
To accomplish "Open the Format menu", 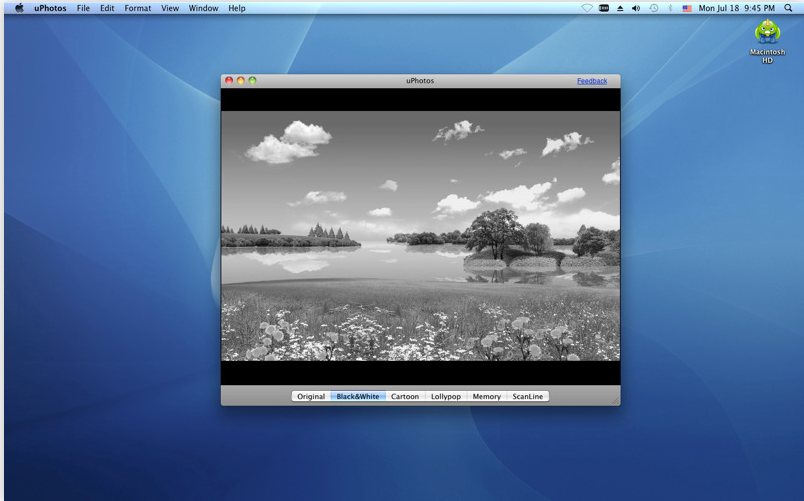I will pyautogui.click(x=137, y=8).
